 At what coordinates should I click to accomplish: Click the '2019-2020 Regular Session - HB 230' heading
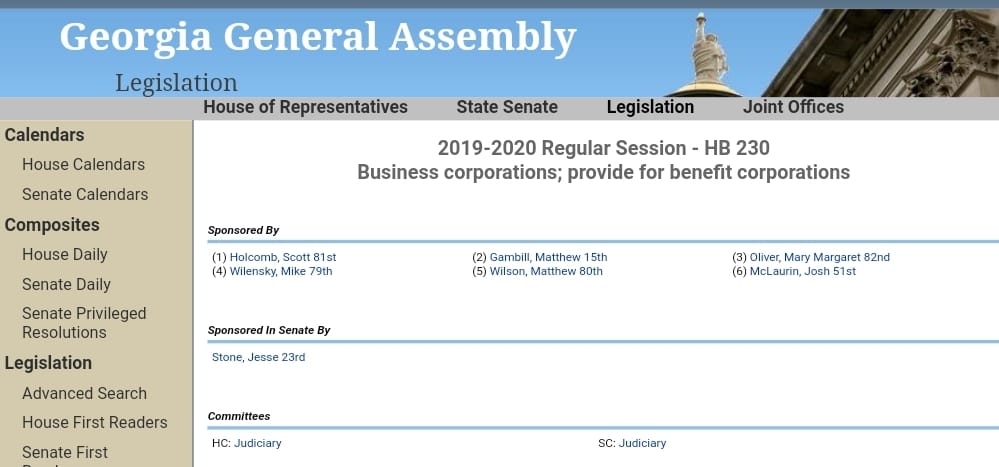click(x=603, y=148)
